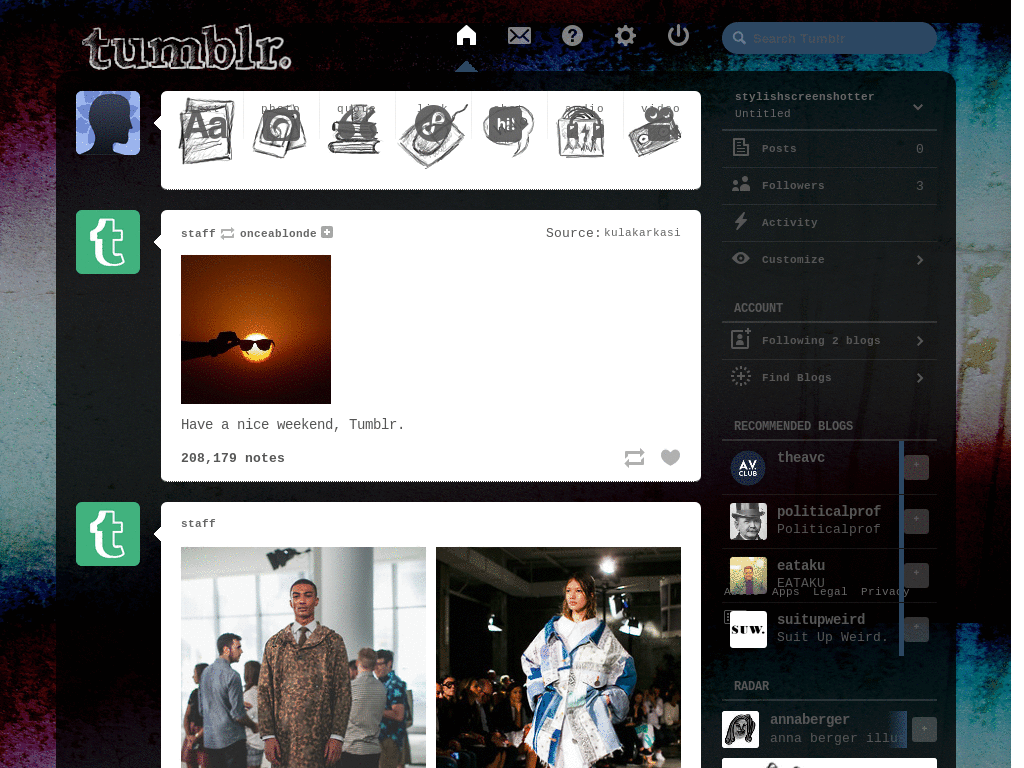Screen dimensions: 1024x768
Task: Open politicalprof recommended blog
Action: (x=829, y=511)
